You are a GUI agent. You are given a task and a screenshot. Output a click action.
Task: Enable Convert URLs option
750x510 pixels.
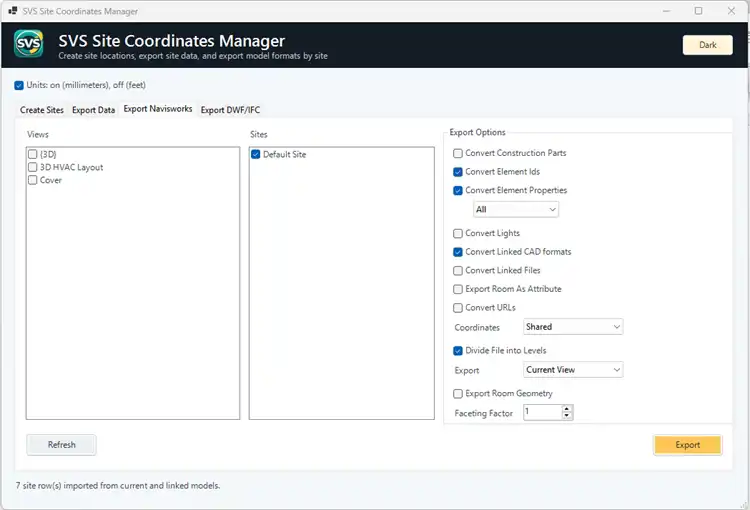[458, 308]
